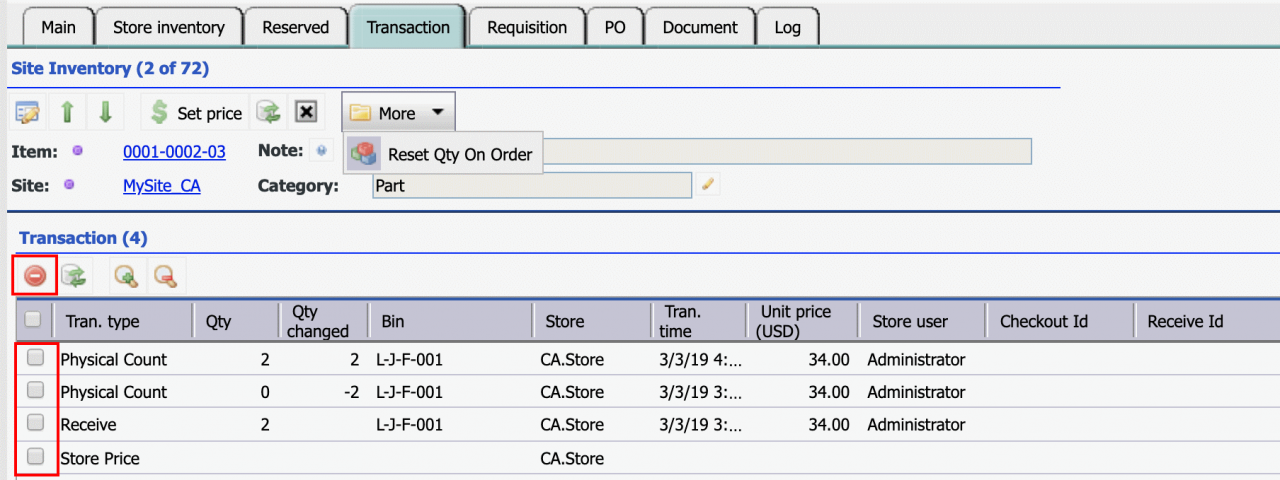The image size is (1280, 480).
Task: Click the CA.Store cell in Store Price row
Action: [572, 459]
